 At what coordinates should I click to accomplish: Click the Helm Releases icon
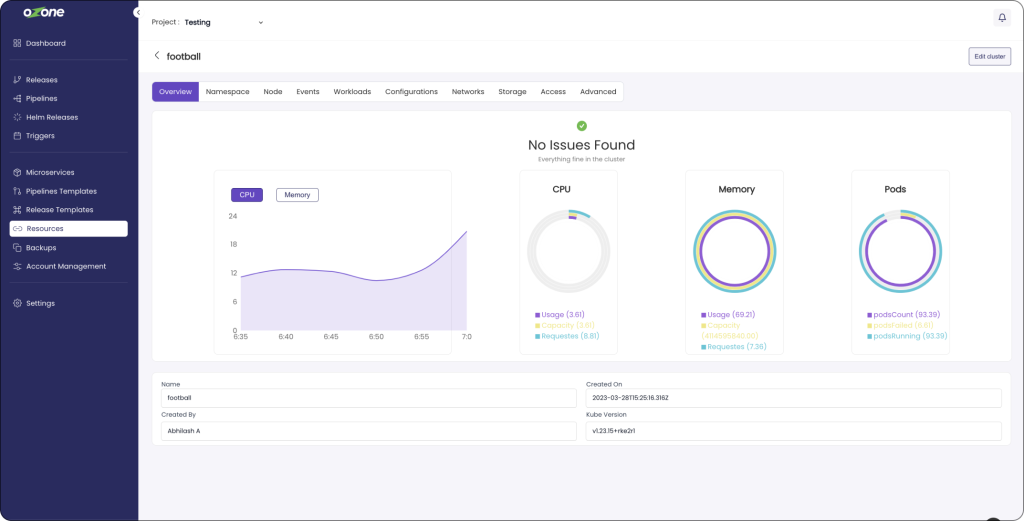pos(17,117)
